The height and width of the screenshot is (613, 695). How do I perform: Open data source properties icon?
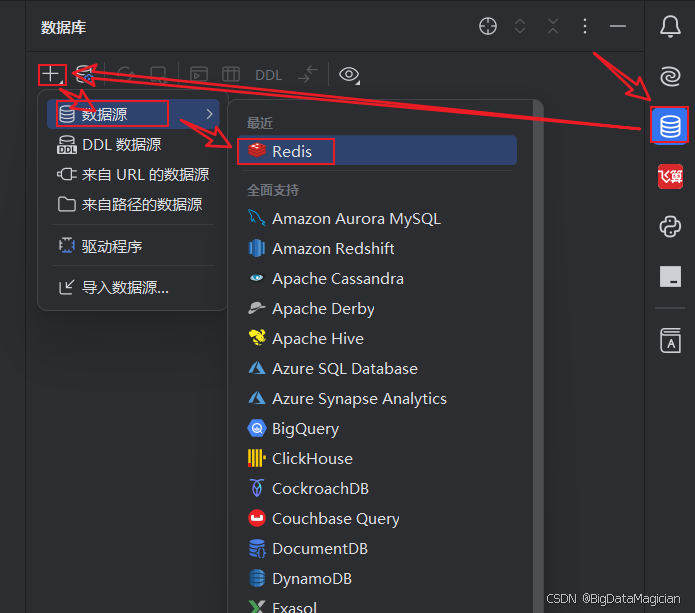pos(84,74)
